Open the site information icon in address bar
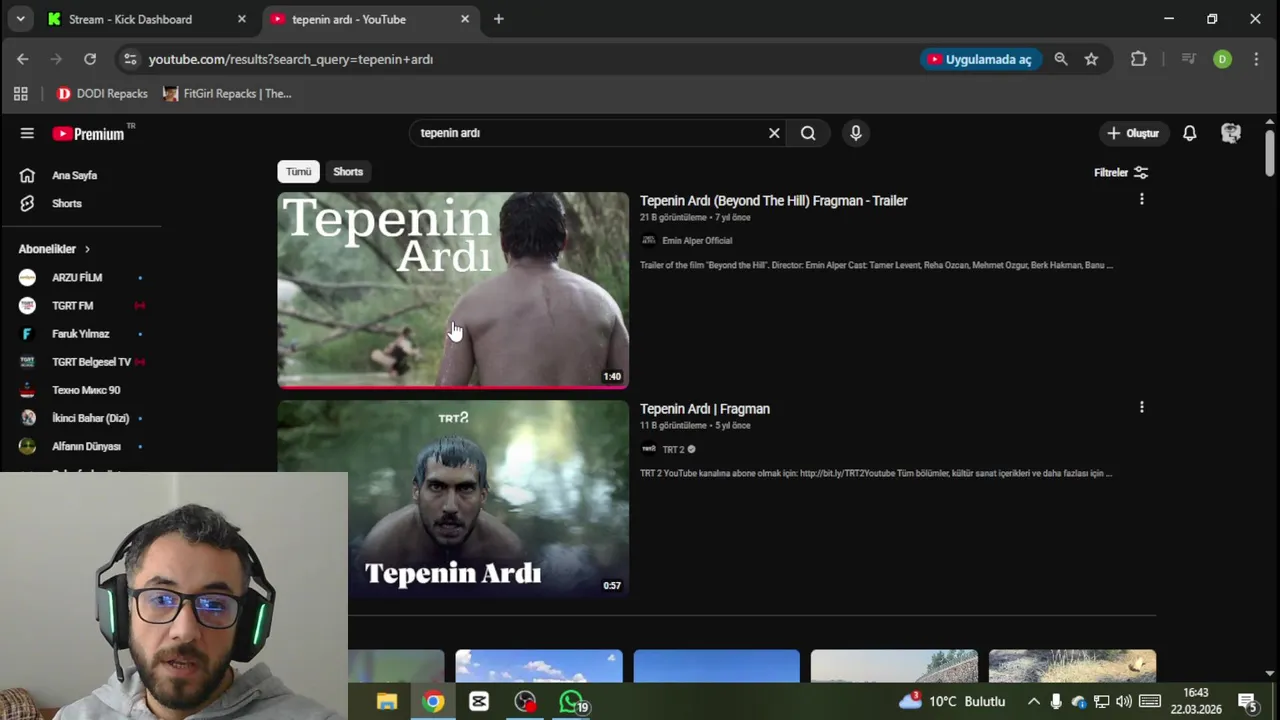 click(130, 59)
